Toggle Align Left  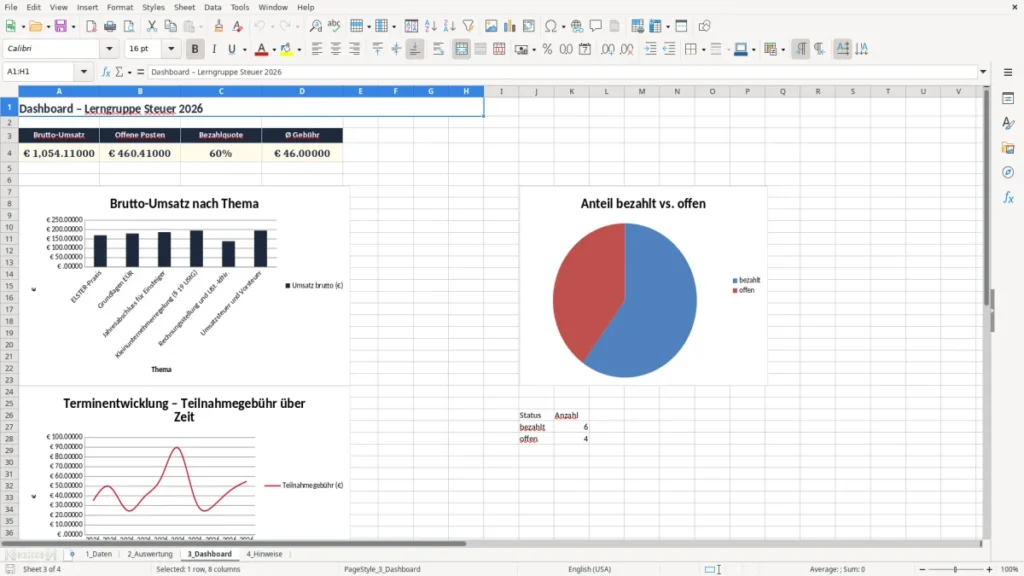[x=317, y=49]
